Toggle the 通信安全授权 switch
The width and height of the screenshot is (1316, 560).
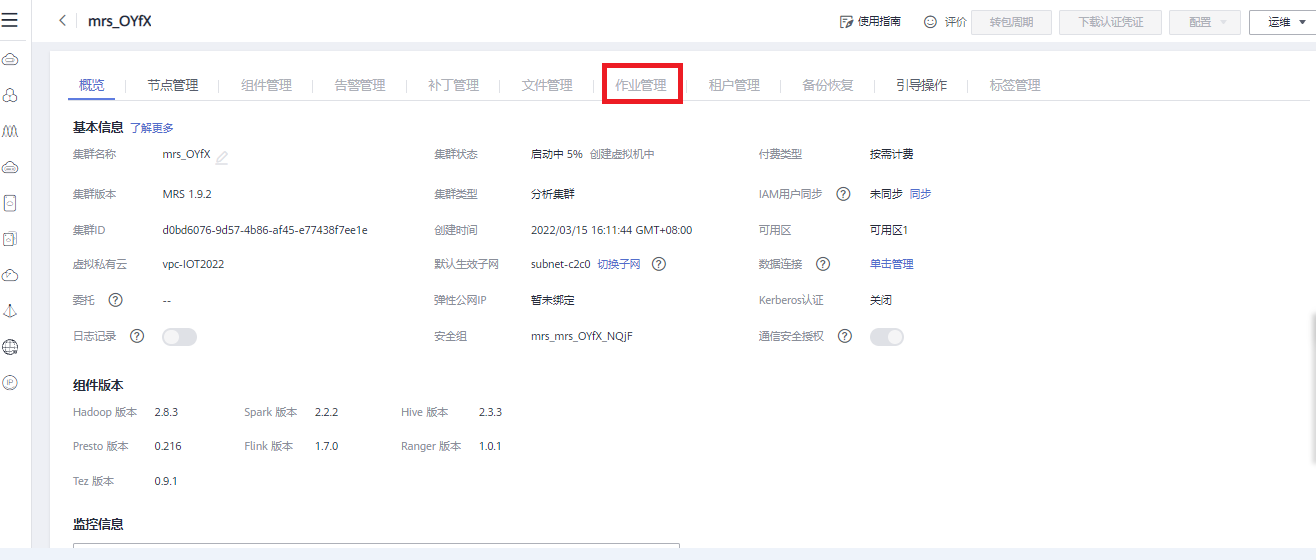click(x=887, y=337)
